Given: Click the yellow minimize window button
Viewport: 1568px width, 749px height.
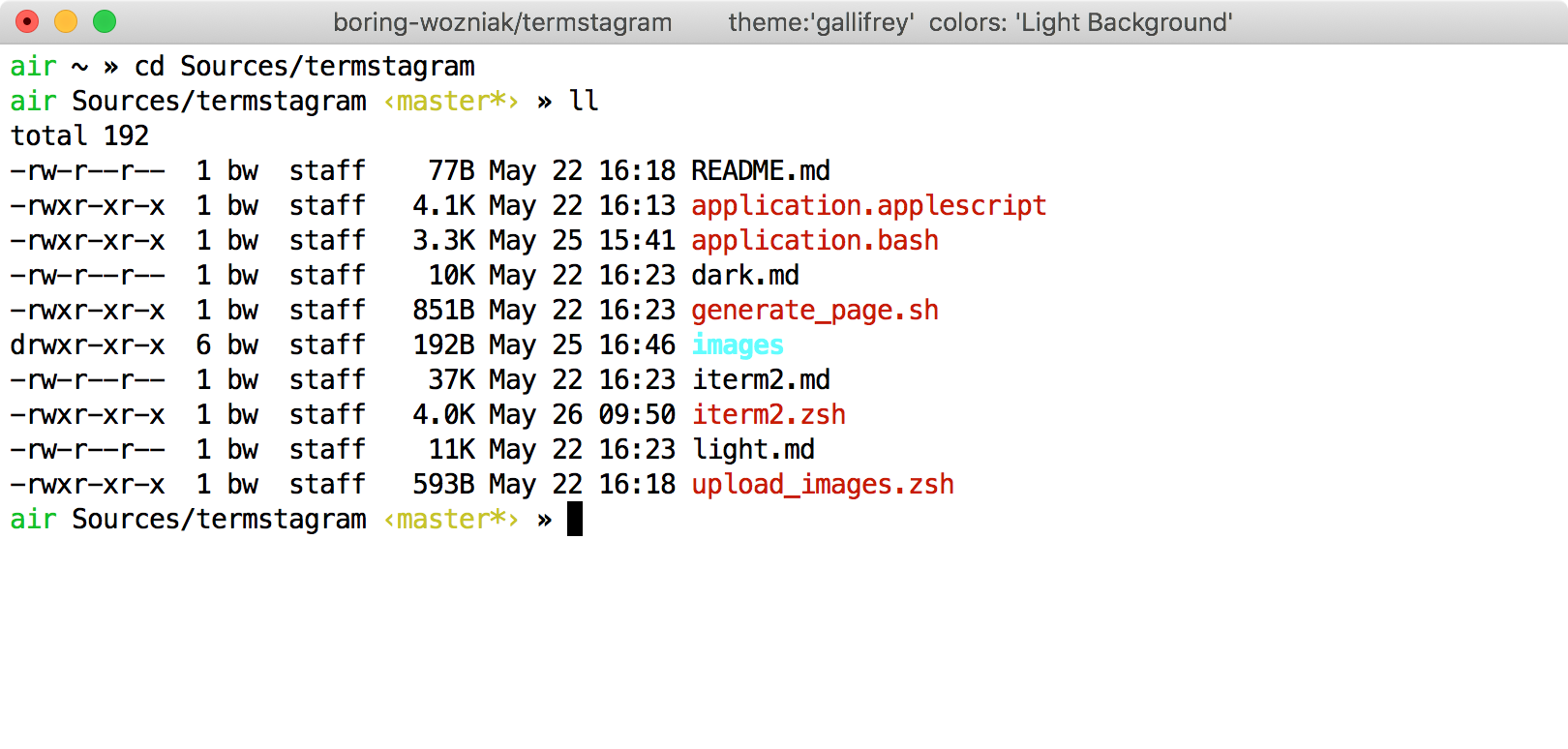Looking at the screenshot, I should [x=66, y=21].
